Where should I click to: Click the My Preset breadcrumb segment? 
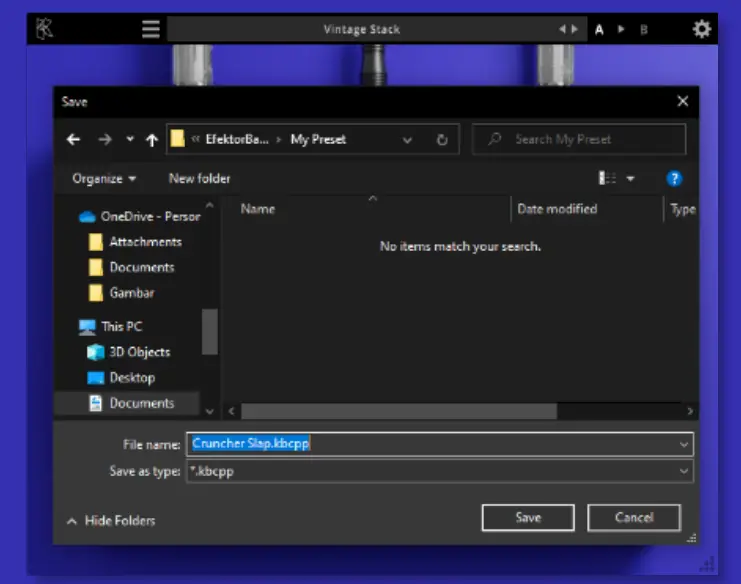click(318, 139)
